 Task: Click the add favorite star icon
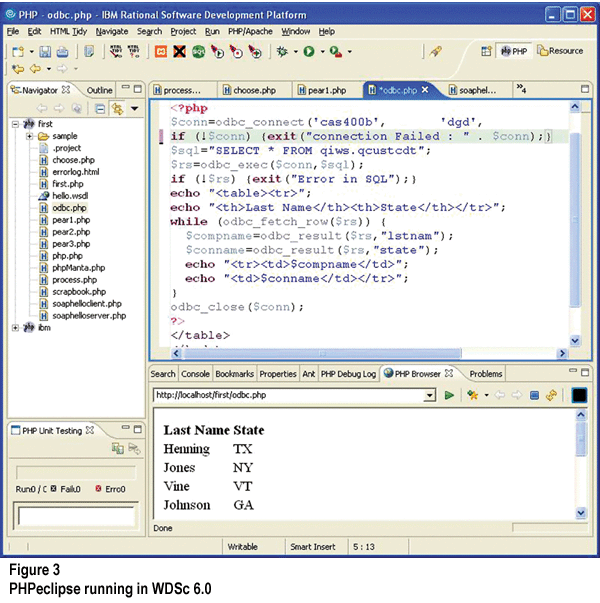tap(473, 395)
